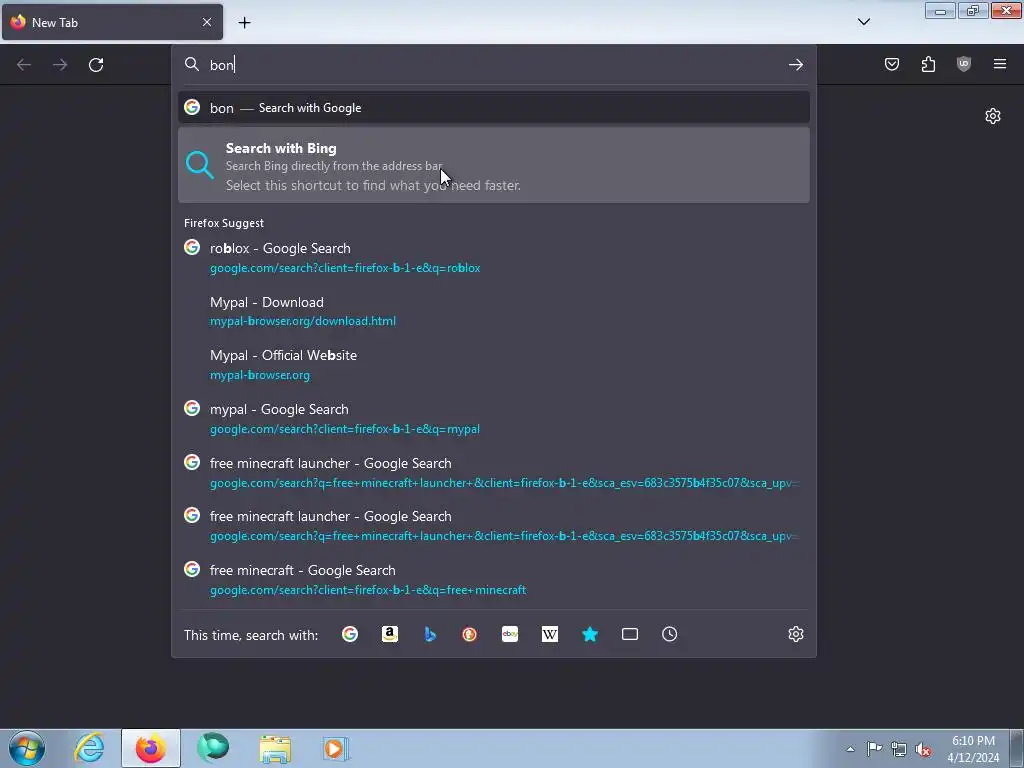Viewport: 1024px width, 768px height.
Task: Click the back navigation arrow
Action: click(x=24, y=65)
